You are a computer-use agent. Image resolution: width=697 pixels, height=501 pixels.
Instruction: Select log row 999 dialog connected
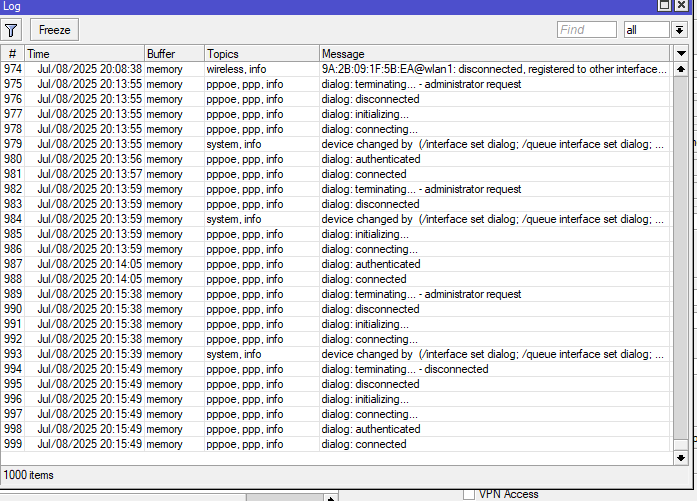[x=336, y=444]
